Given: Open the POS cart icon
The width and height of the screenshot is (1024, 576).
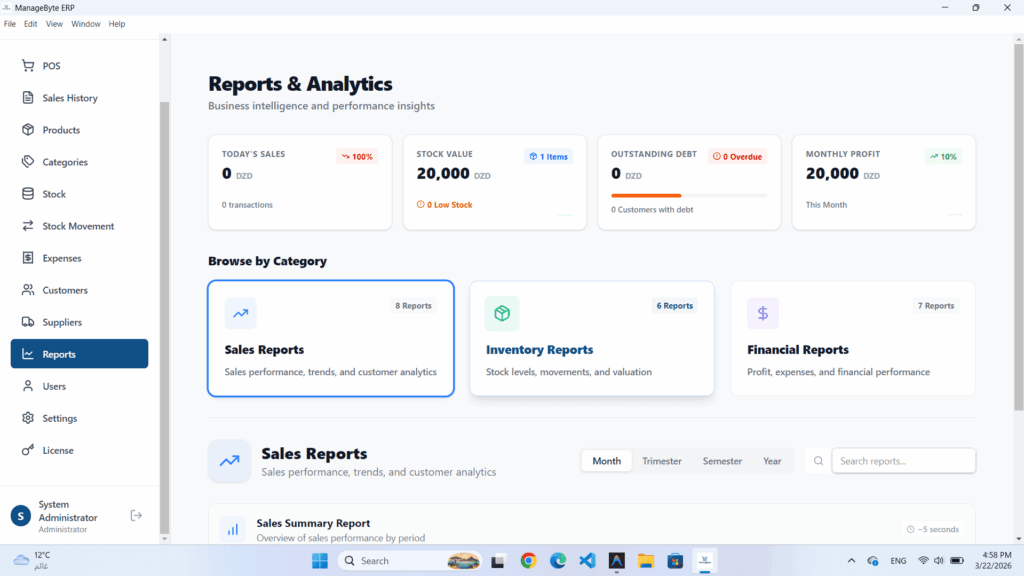Looking at the screenshot, I should point(27,65).
